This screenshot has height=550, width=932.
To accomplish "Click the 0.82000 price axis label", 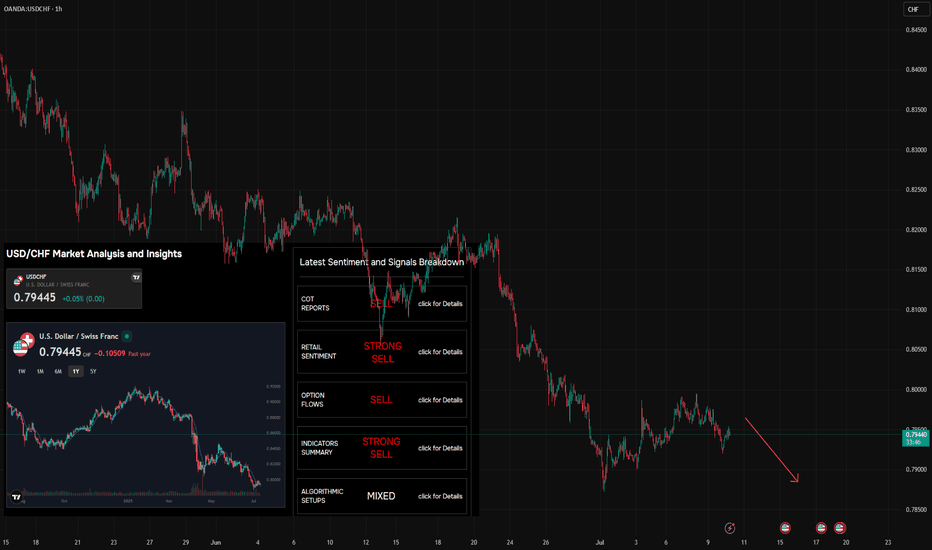I will [x=916, y=230].
